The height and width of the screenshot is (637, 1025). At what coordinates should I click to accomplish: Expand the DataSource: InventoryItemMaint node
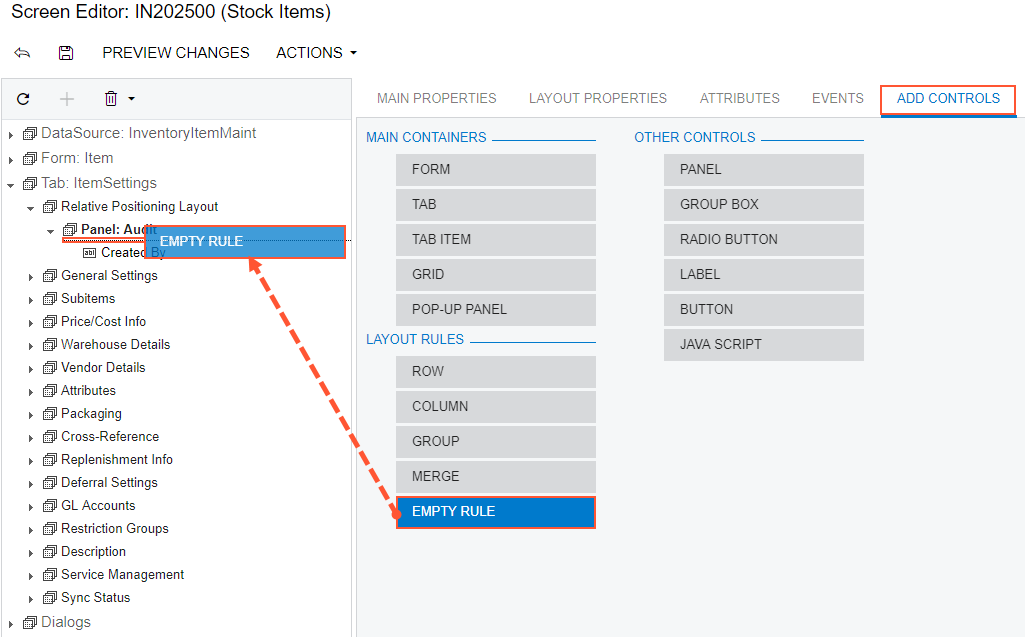(11, 134)
